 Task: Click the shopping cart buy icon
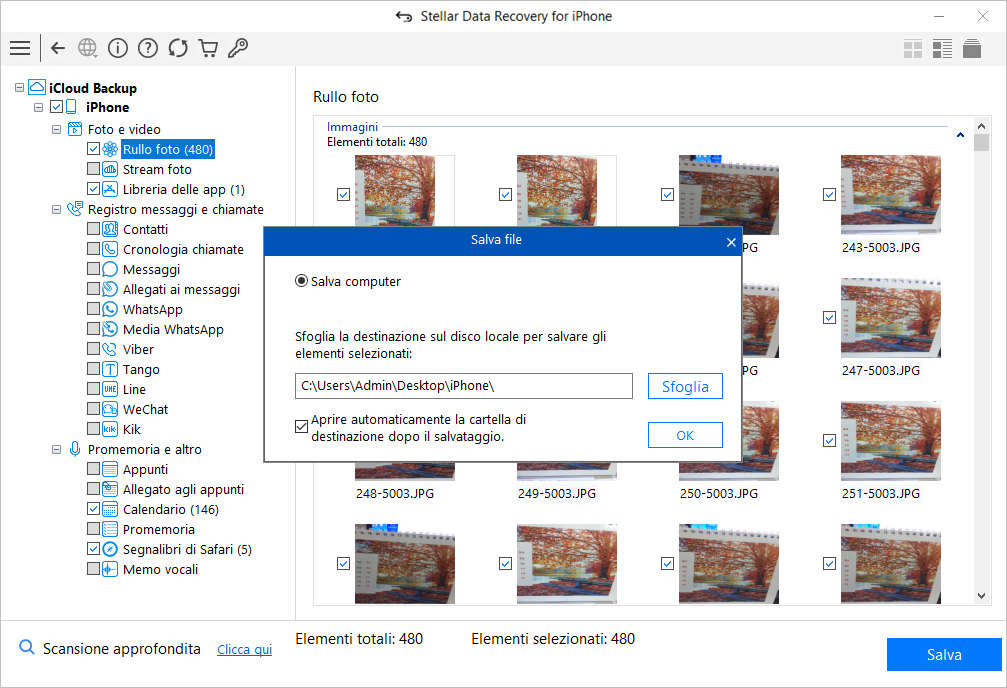click(208, 48)
